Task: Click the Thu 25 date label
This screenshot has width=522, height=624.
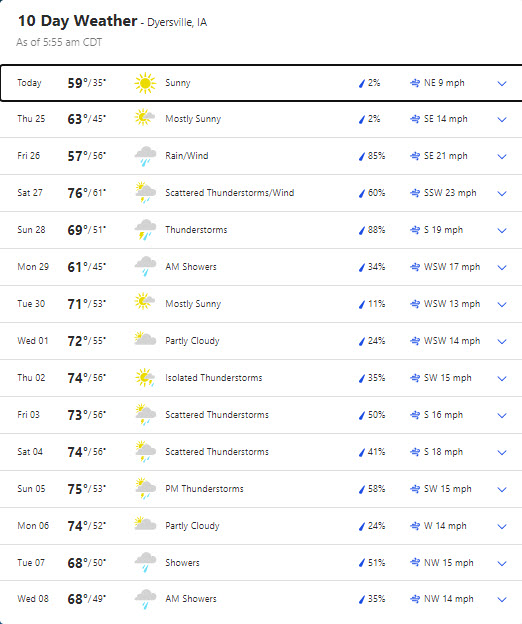Action: 31,119
